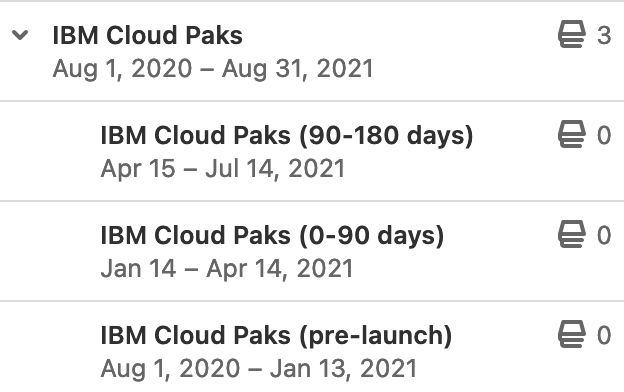Click date range Aug 1, 2020 – Jan 13, 2021
624x392 pixels.
(259, 368)
